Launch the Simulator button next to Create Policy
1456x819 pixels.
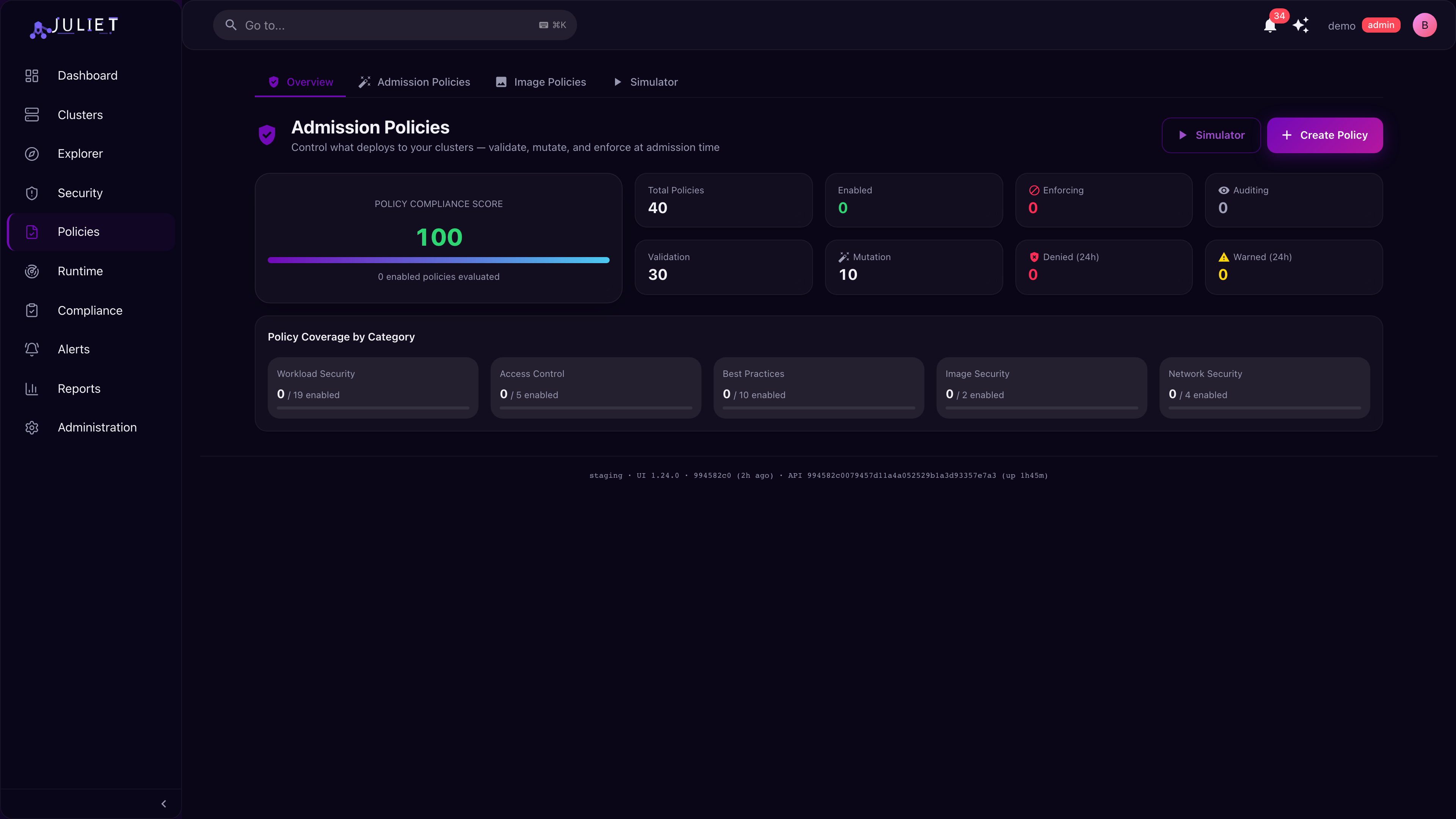pos(1211,135)
